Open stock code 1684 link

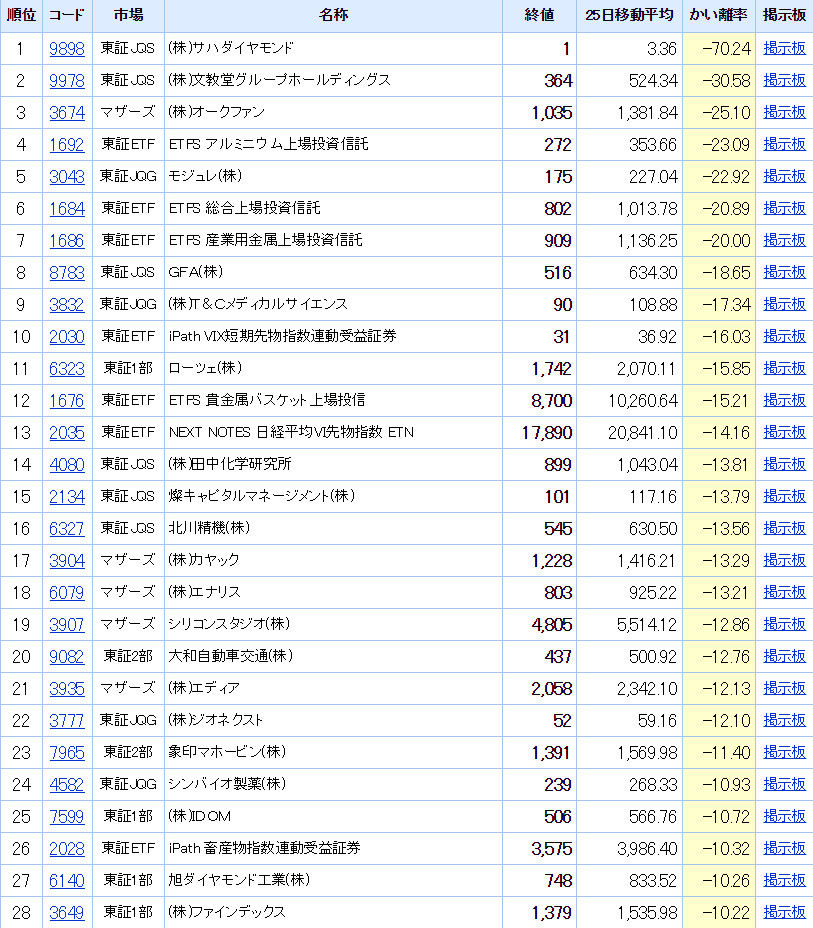click(x=67, y=208)
